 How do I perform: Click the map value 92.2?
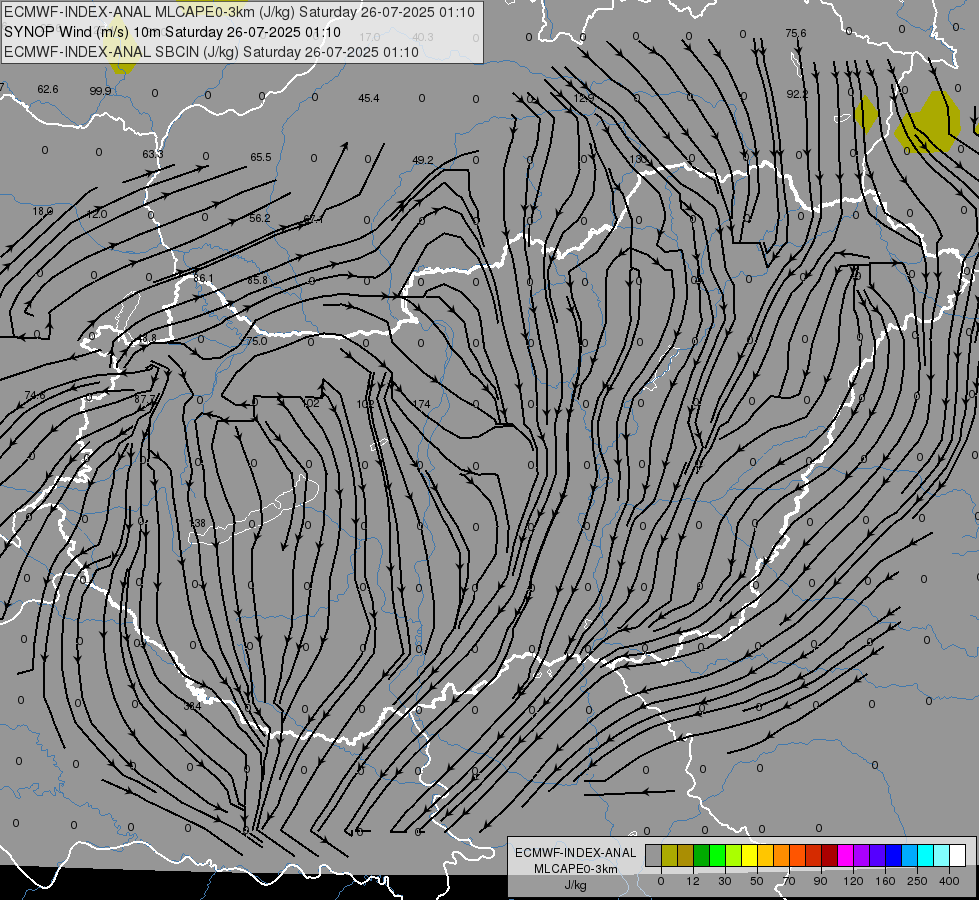pos(797,94)
